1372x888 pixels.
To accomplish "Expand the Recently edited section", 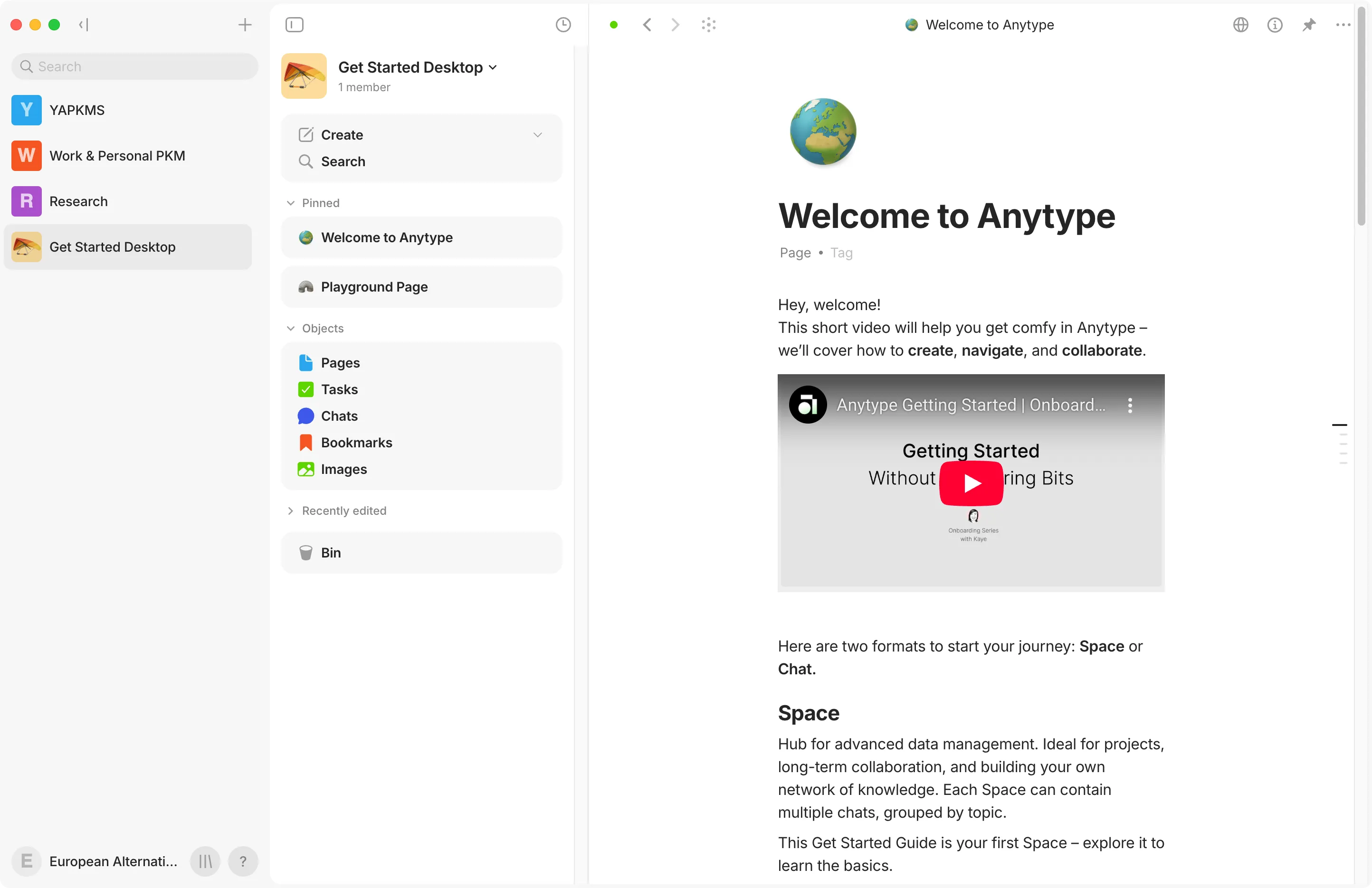I will (291, 510).
